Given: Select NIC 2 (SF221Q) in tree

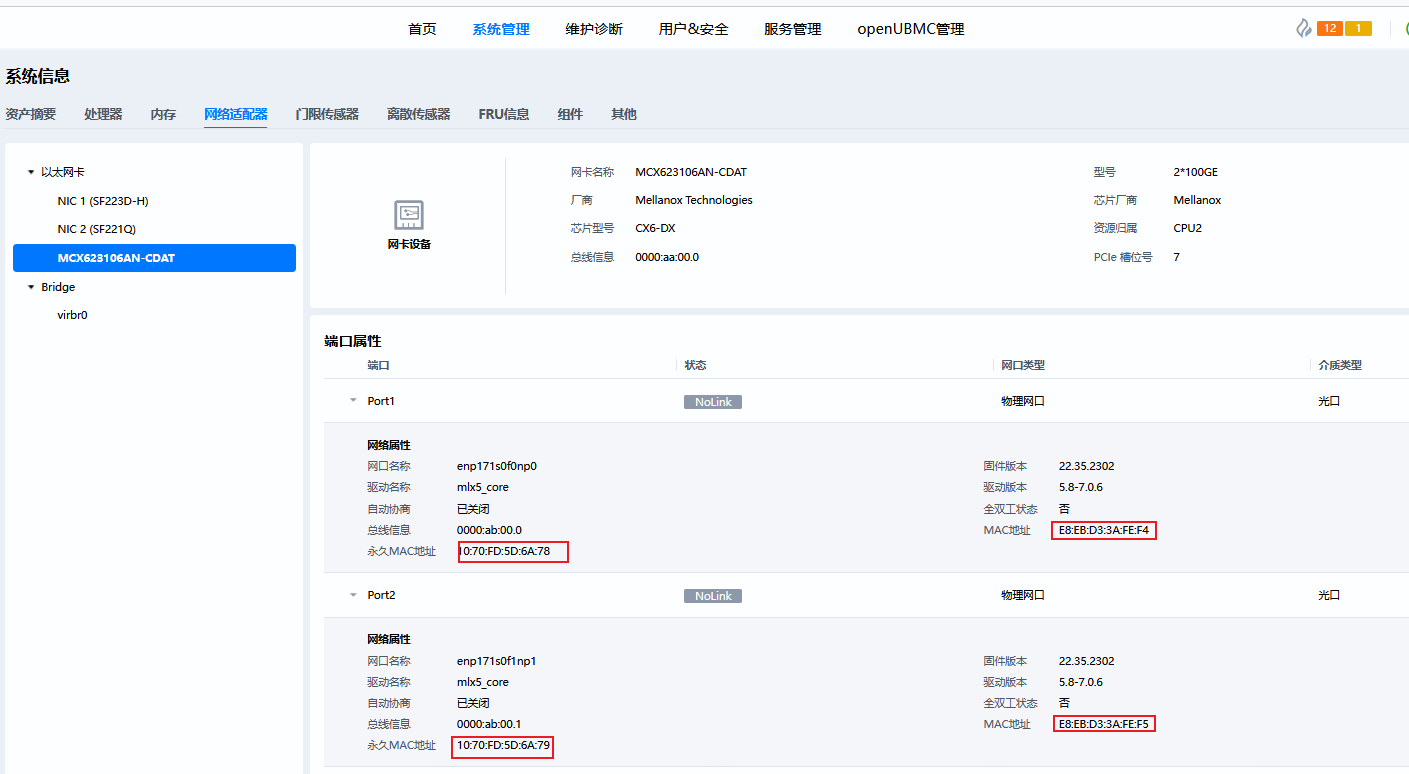Looking at the screenshot, I should 96,229.
